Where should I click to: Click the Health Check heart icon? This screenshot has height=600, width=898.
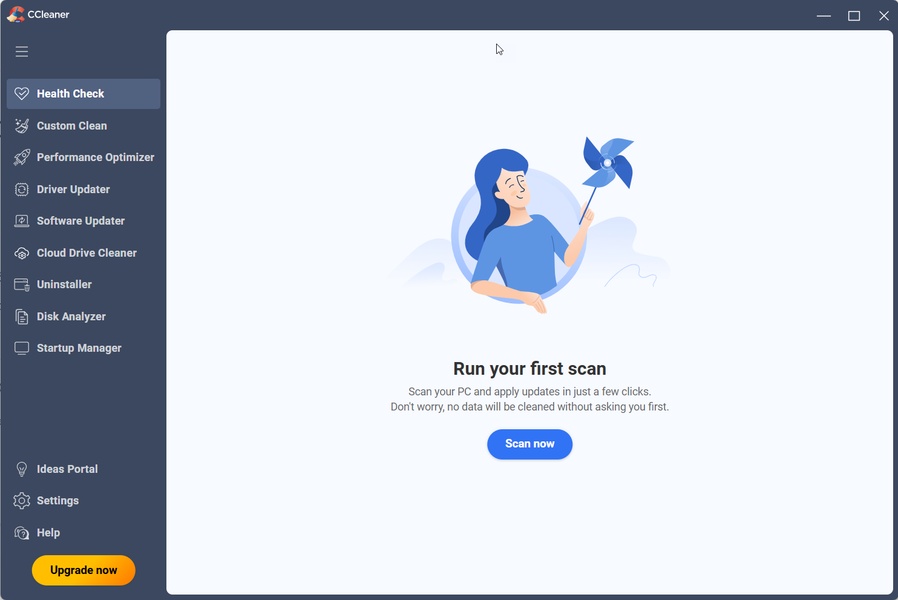[22, 93]
